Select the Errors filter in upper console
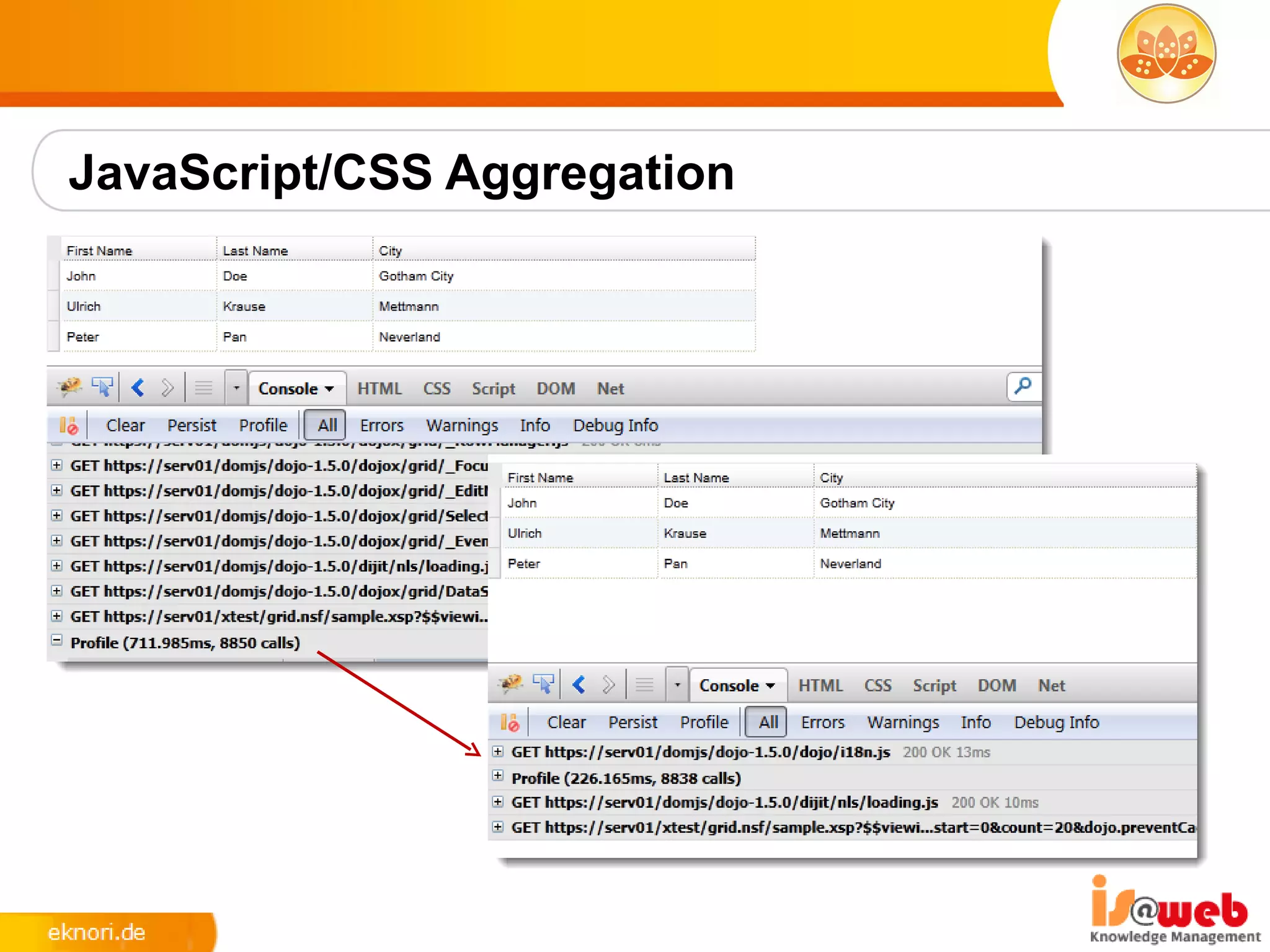The height and width of the screenshot is (952, 1270). pos(381,425)
